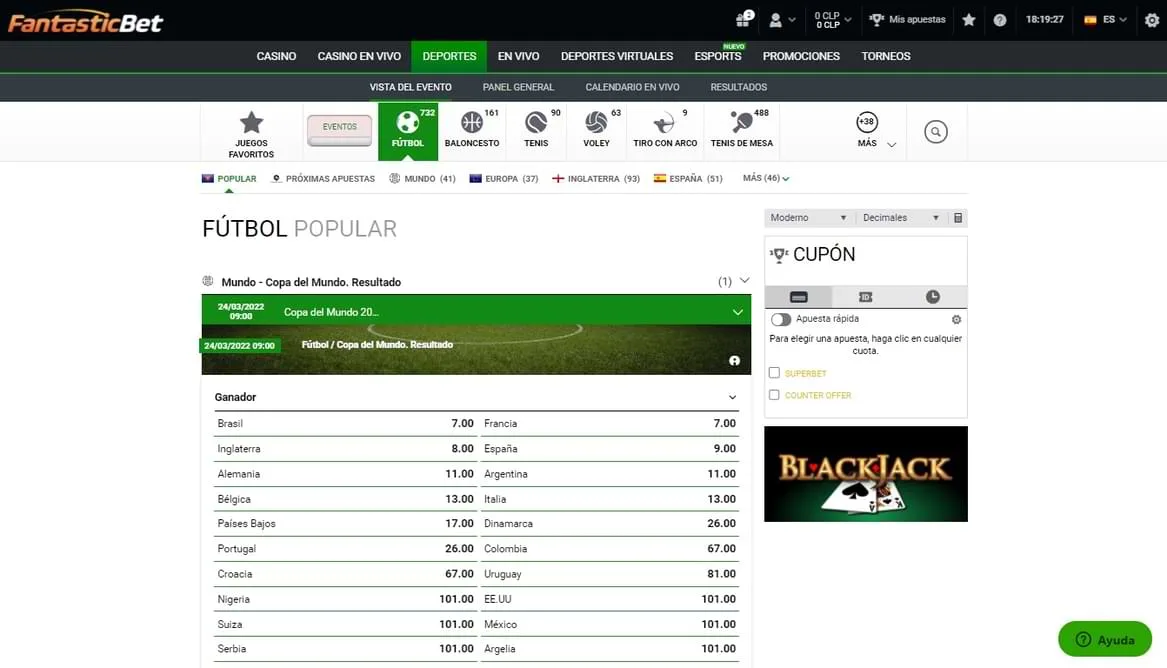Check the Superbet checkbox
This screenshot has height=668, width=1167.
[774, 373]
